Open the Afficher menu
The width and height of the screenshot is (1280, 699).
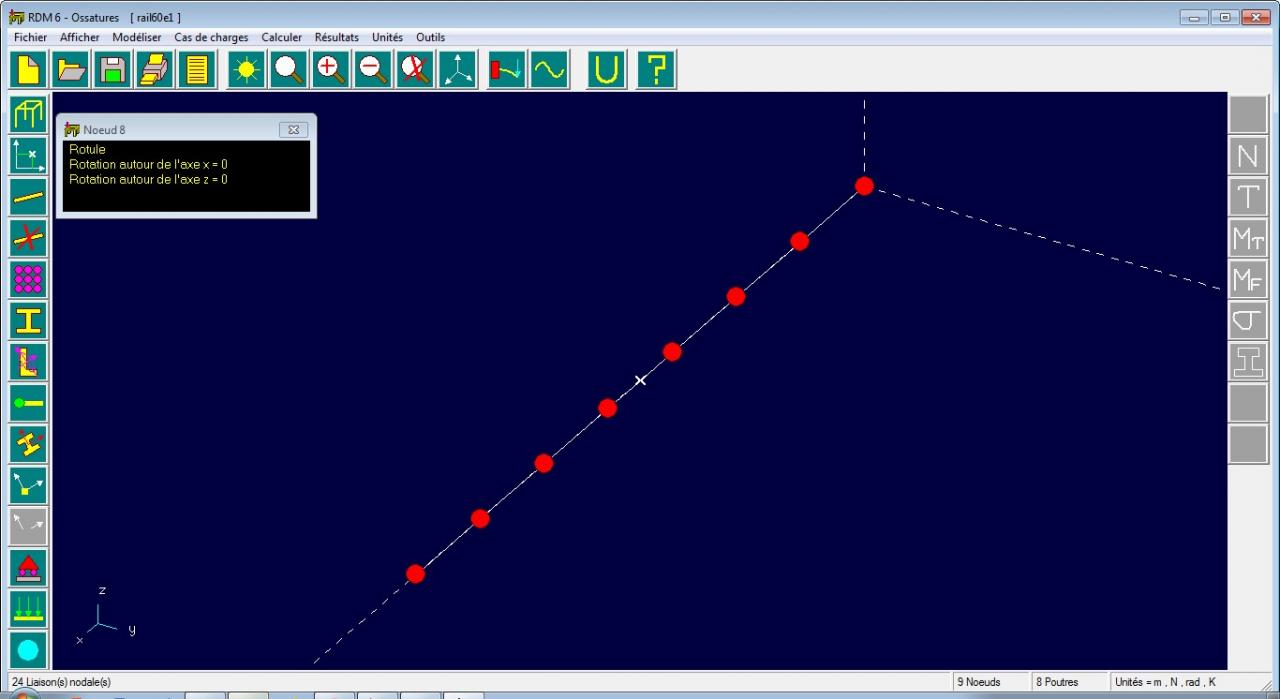coord(80,37)
